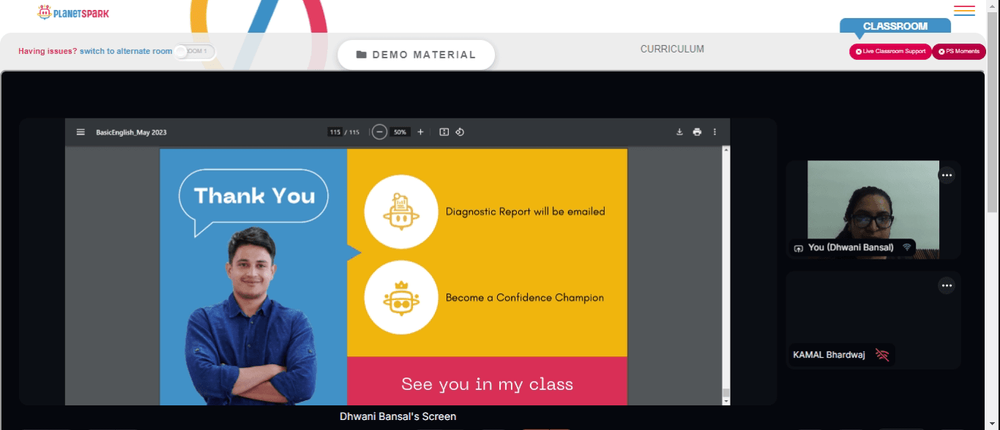1000x430 pixels.
Task: Click screen-share icon beside You (Dhwani Bansal)
Action: [x=798, y=248]
